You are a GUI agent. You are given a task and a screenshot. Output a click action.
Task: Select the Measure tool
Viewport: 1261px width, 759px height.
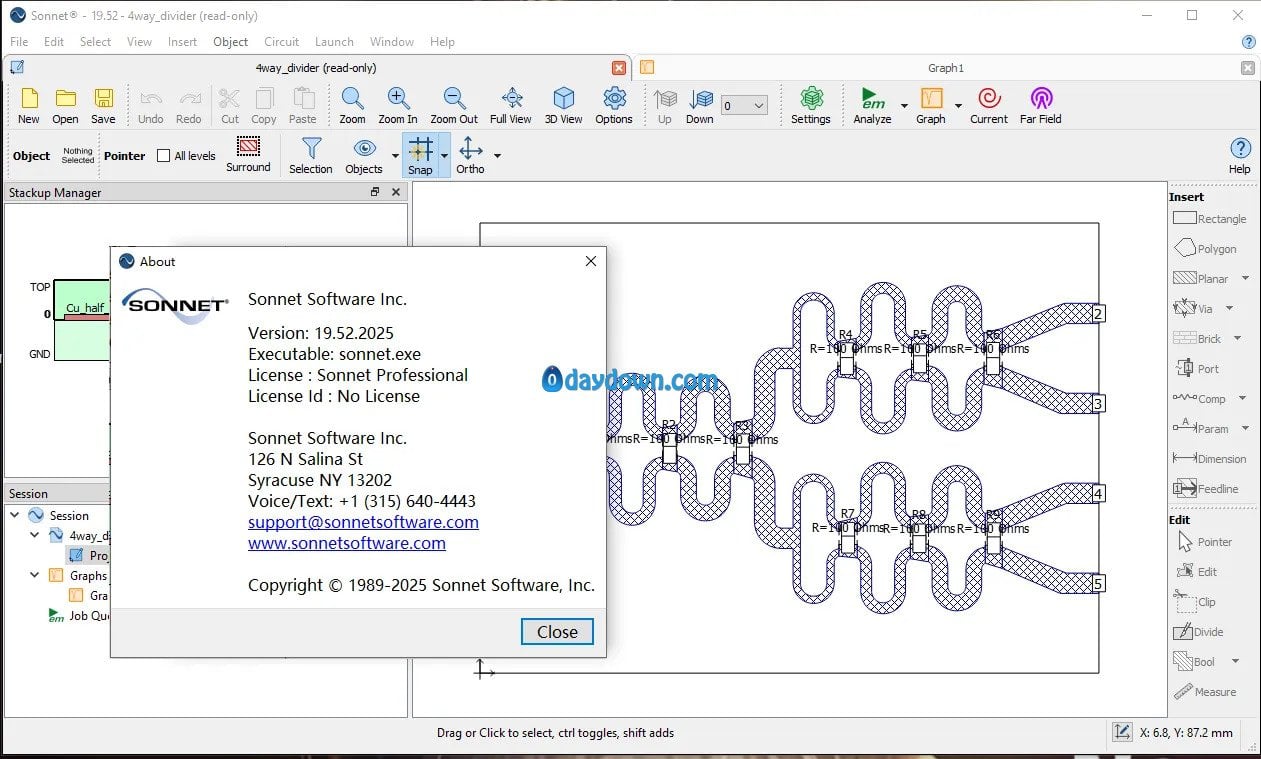[1205, 692]
